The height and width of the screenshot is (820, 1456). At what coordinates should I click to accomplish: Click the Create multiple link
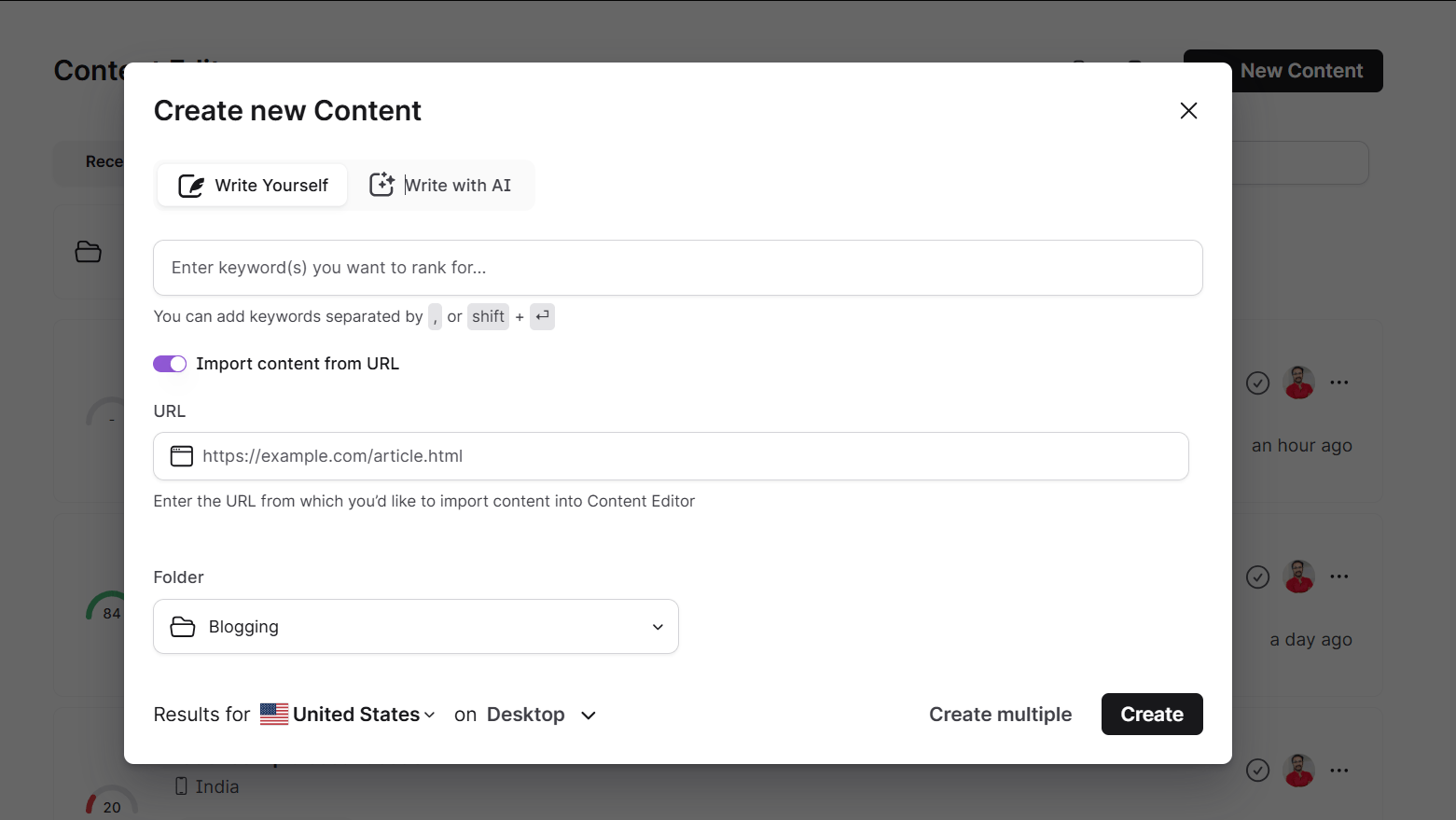click(x=1001, y=715)
